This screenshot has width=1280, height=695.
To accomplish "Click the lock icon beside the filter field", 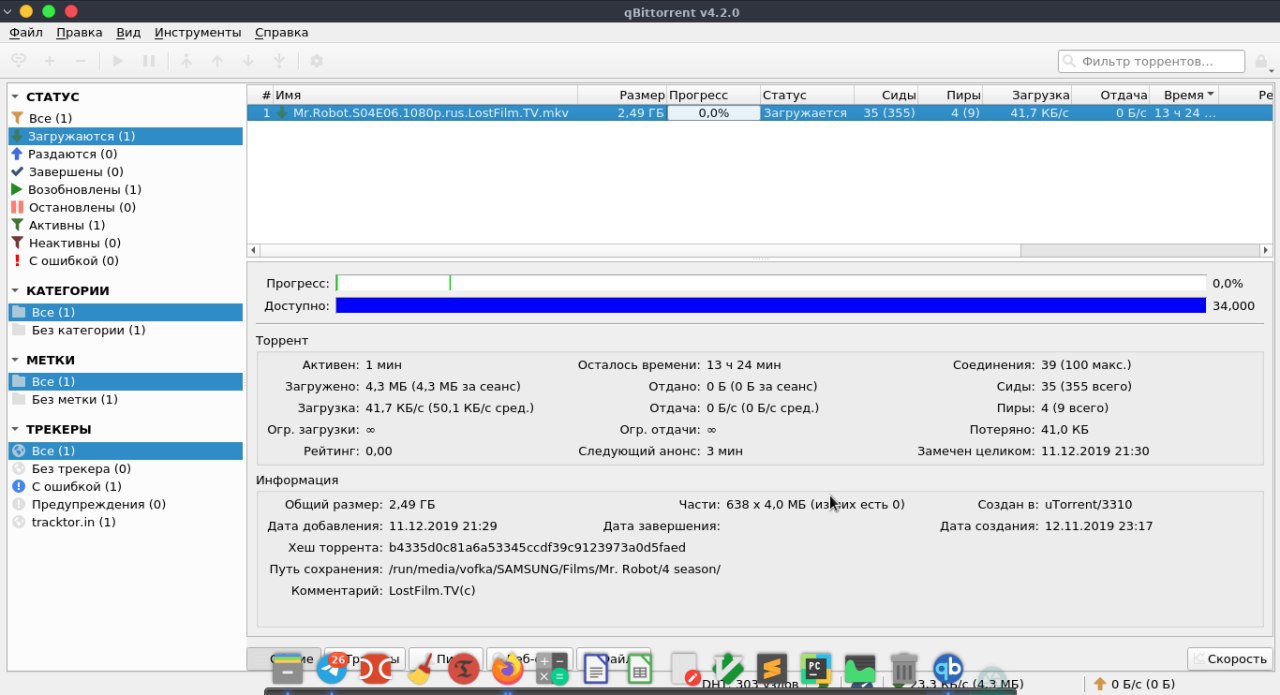I will (x=1262, y=62).
